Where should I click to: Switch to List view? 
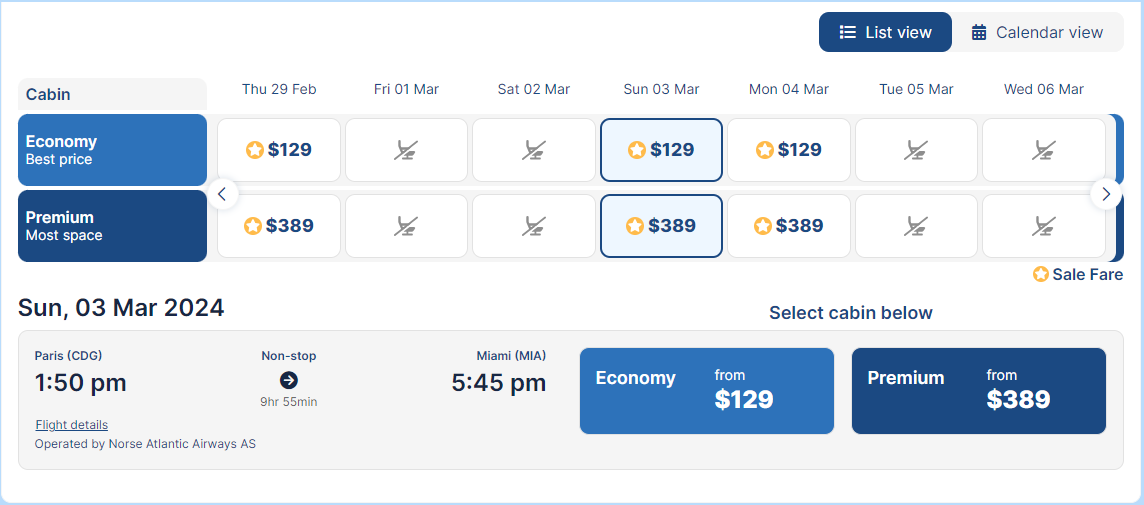885,32
